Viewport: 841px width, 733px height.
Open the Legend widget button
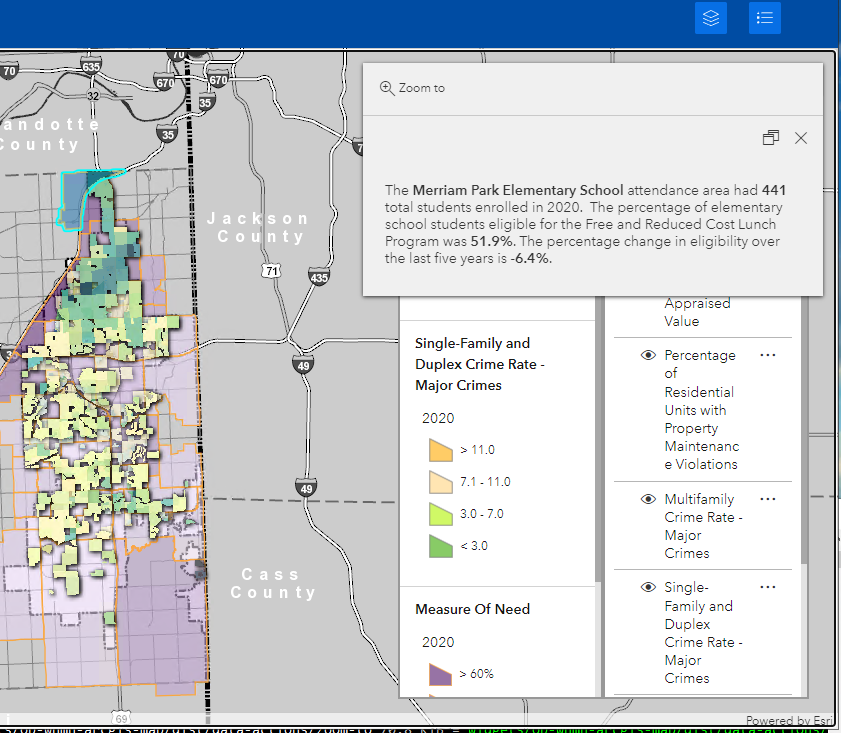764,18
